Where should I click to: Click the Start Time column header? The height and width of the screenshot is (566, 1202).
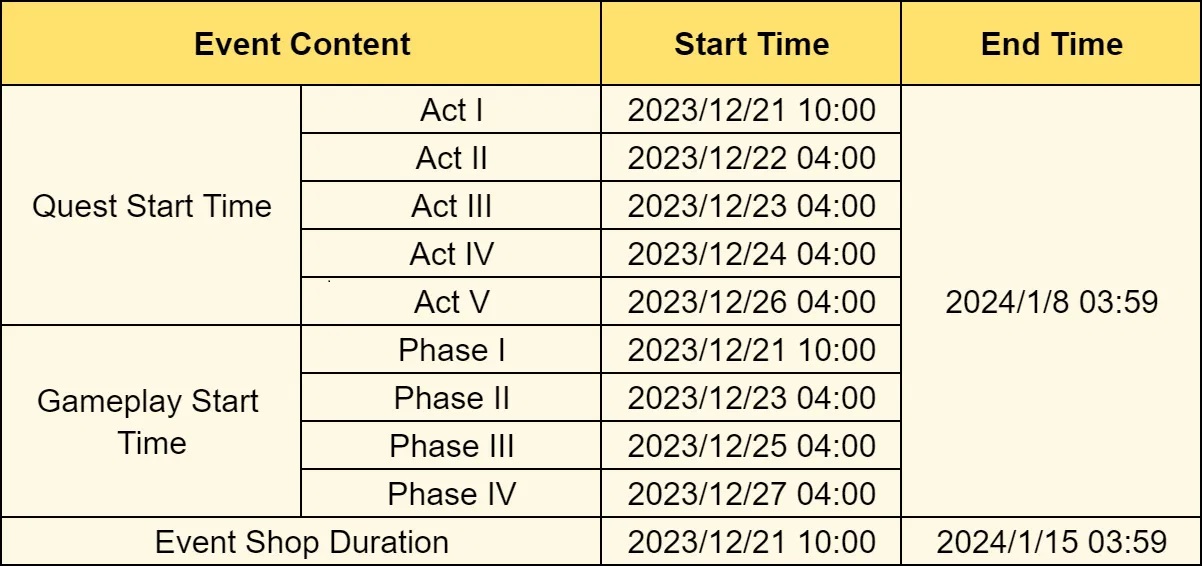(x=751, y=44)
